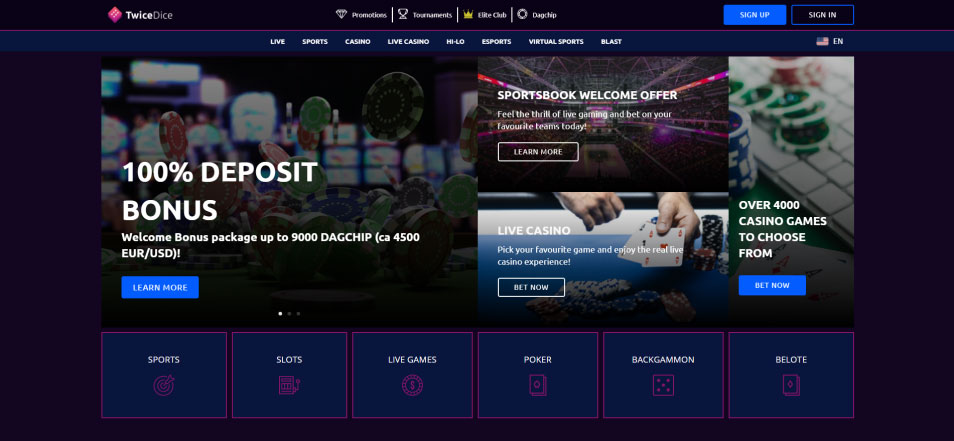Screen dimensions: 954x441
Task: Click the Sign Up button
Action: (754, 15)
